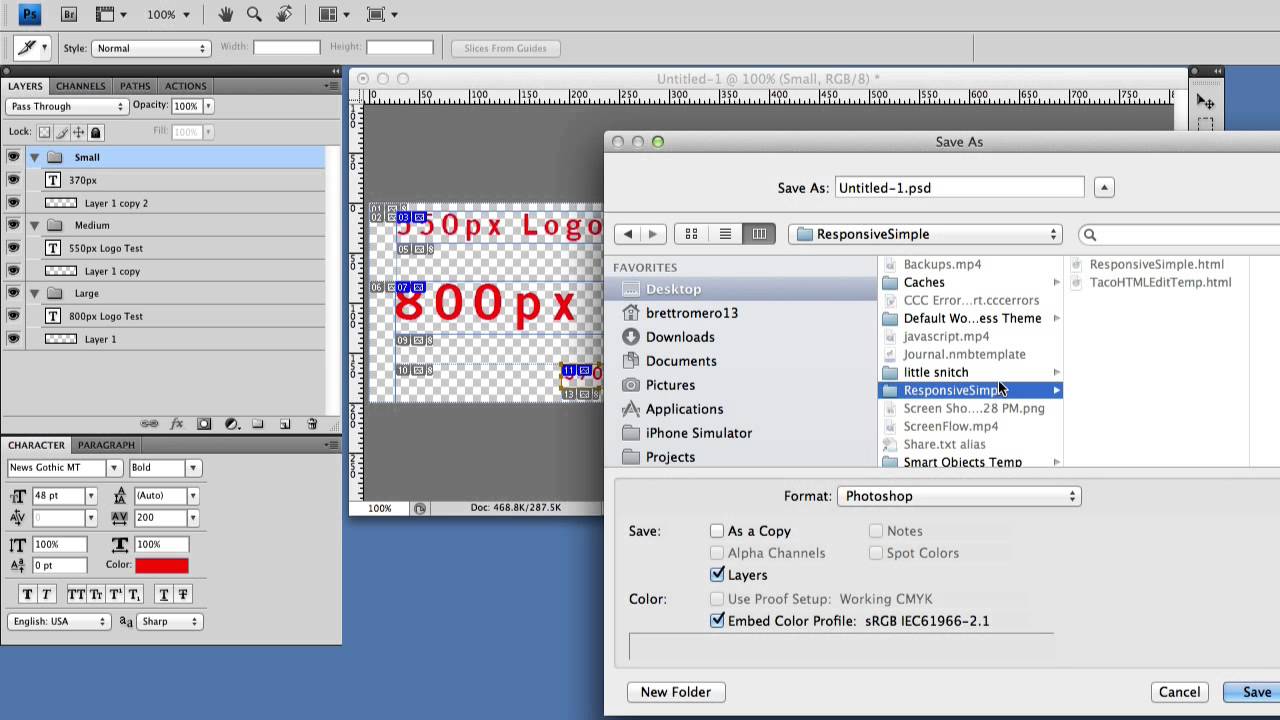Image resolution: width=1280 pixels, height=720 pixels.
Task: Click the New Group folder icon in Layers panel
Action: coord(257,424)
